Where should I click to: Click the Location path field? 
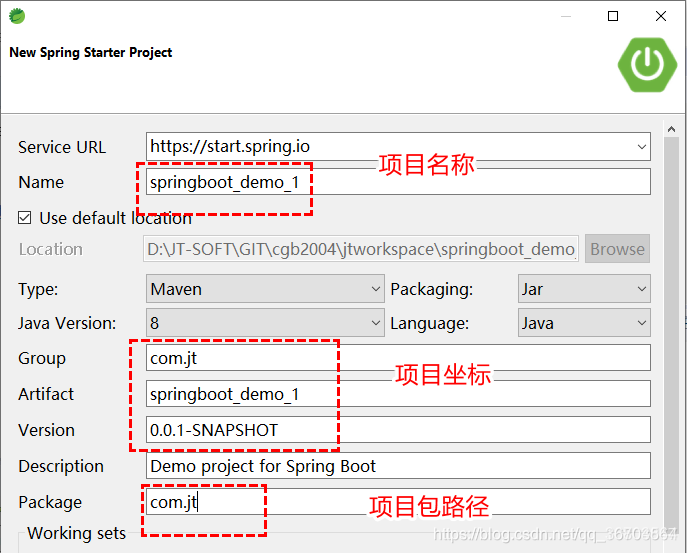(361, 249)
